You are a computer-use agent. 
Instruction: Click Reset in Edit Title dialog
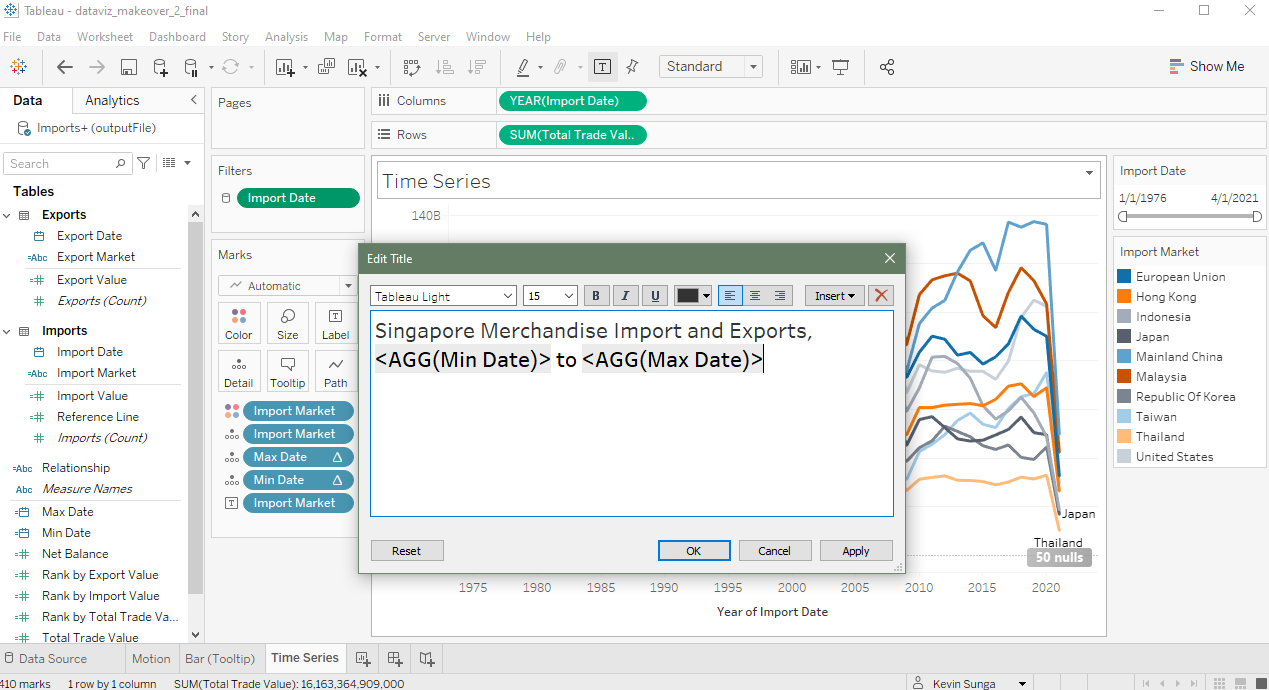pos(406,551)
